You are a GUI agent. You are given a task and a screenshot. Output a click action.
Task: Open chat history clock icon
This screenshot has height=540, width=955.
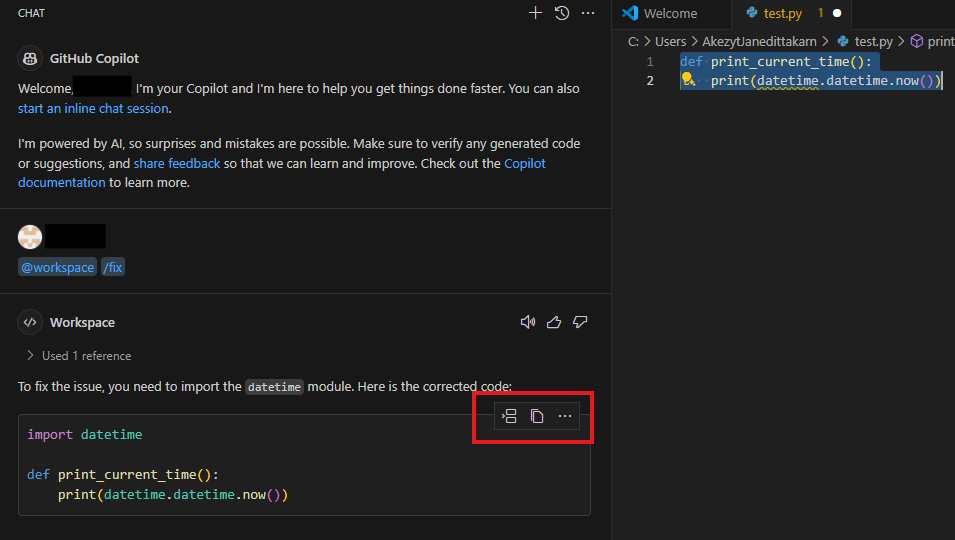pos(562,13)
